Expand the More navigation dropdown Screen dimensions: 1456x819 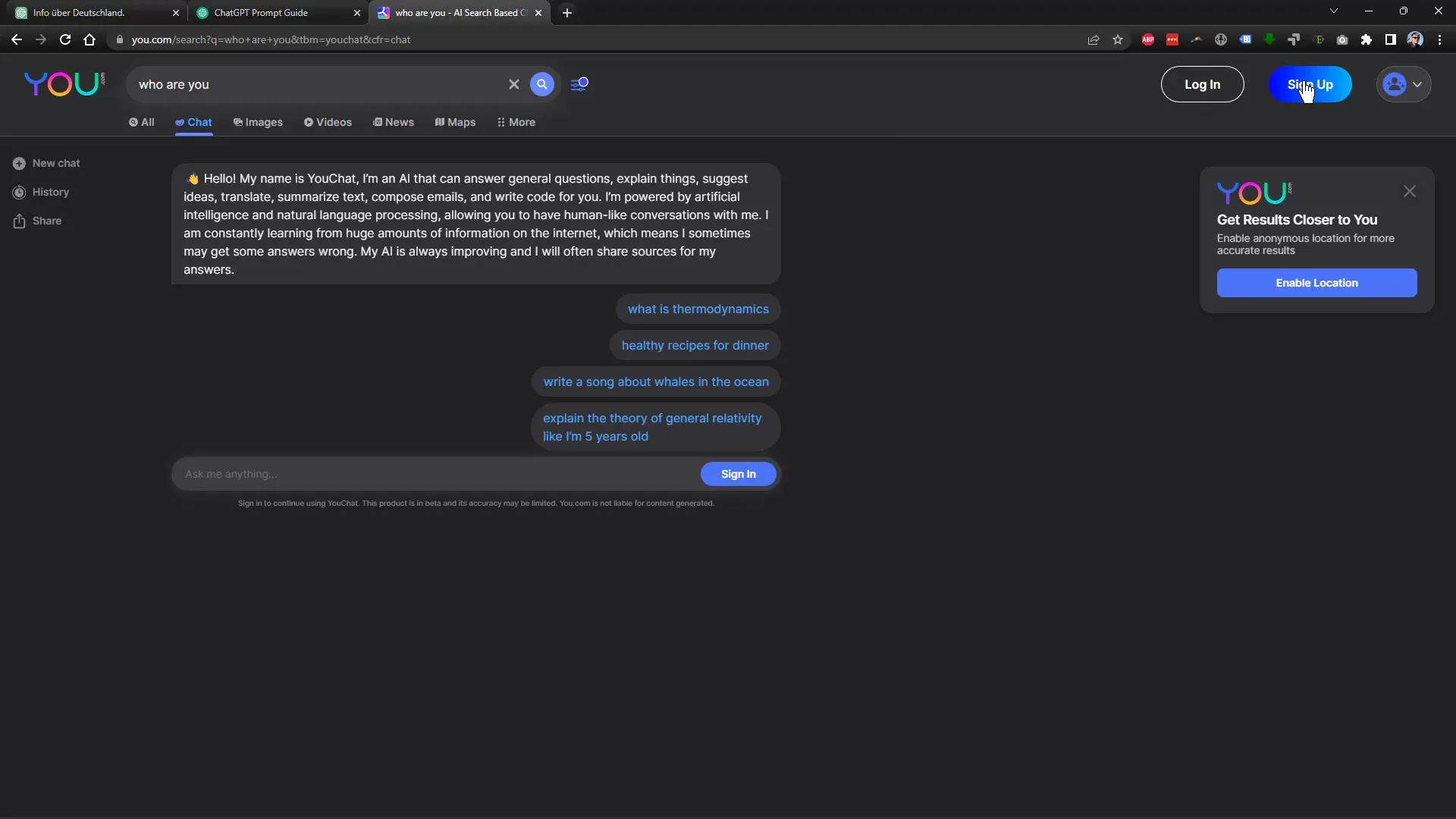(x=516, y=121)
